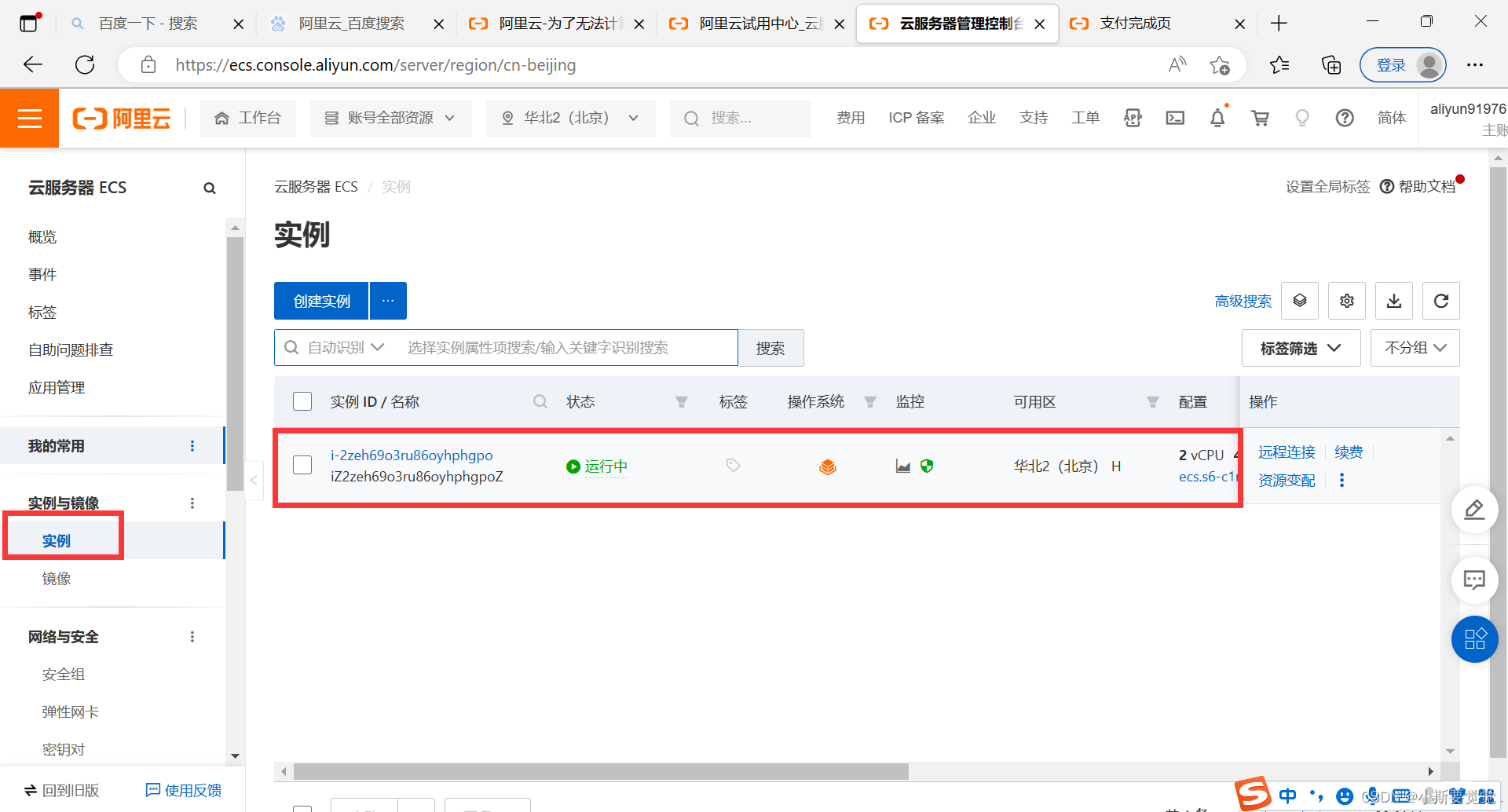Open 应用管理 in sidebar
The image size is (1508, 812).
[x=57, y=388]
